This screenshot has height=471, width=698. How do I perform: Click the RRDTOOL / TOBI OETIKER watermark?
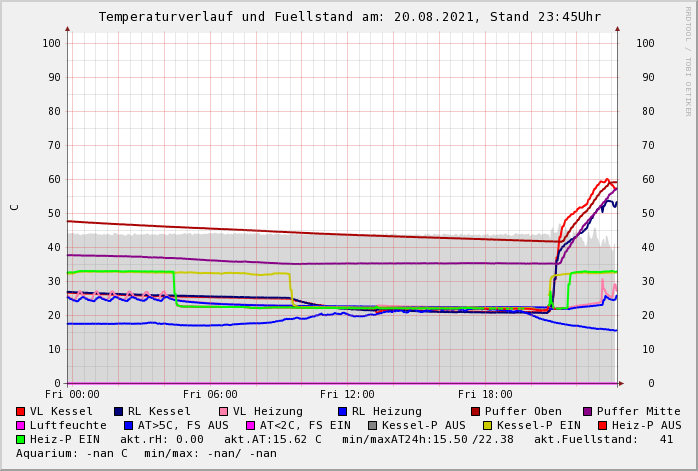pyautogui.click(x=687, y=60)
